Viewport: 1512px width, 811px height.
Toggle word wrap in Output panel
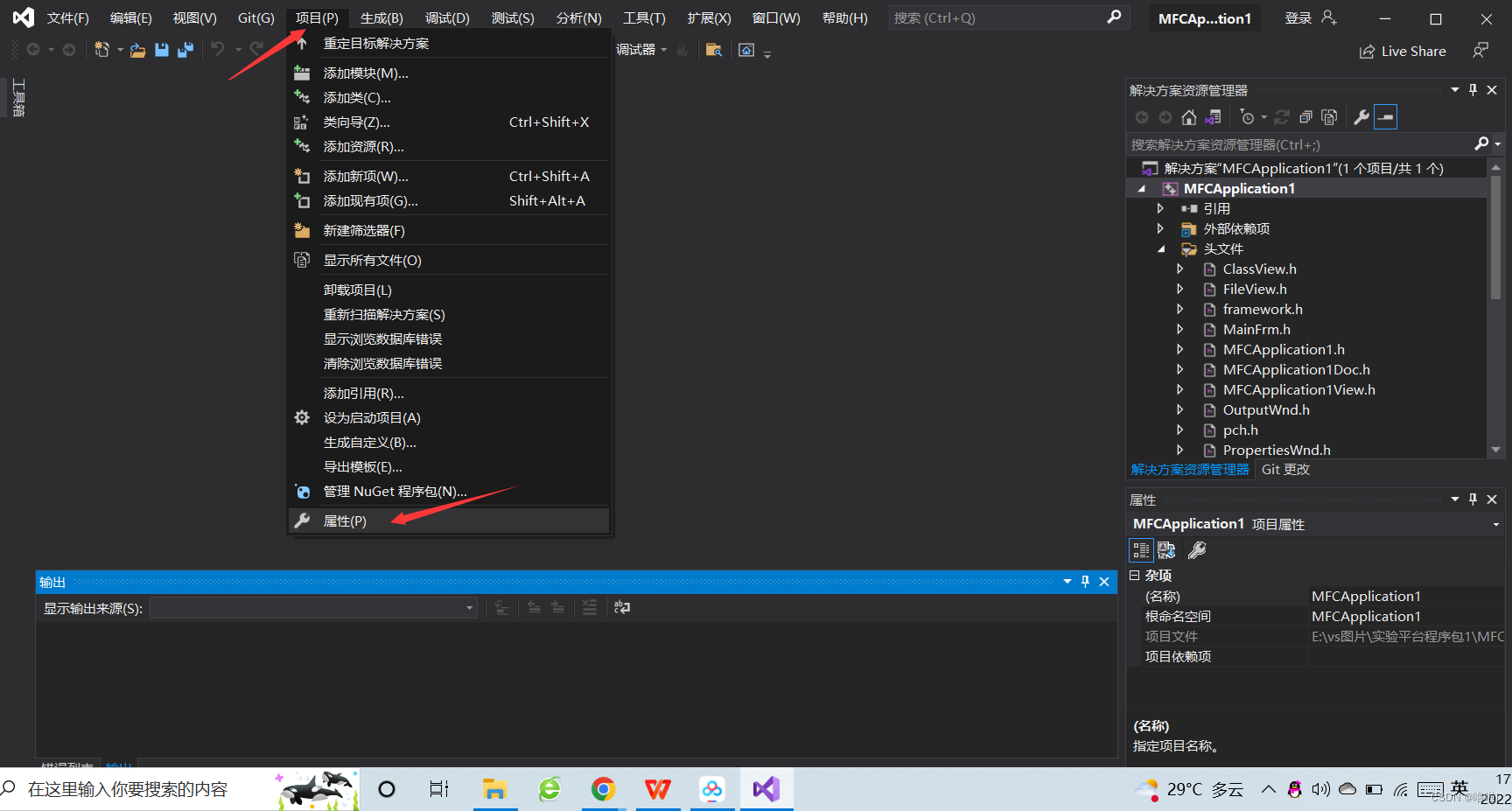pos(622,607)
